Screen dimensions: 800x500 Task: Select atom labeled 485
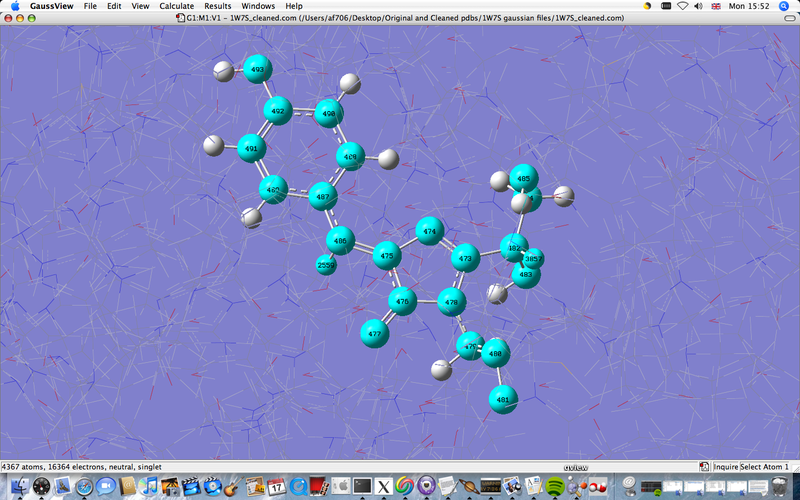click(524, 179)
